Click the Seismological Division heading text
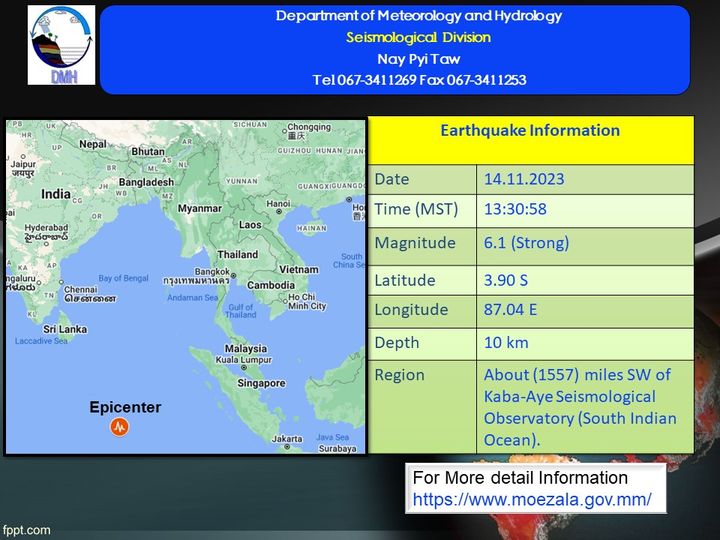The width and height of the screenshot is (720, 540). (x=418, y=37)
